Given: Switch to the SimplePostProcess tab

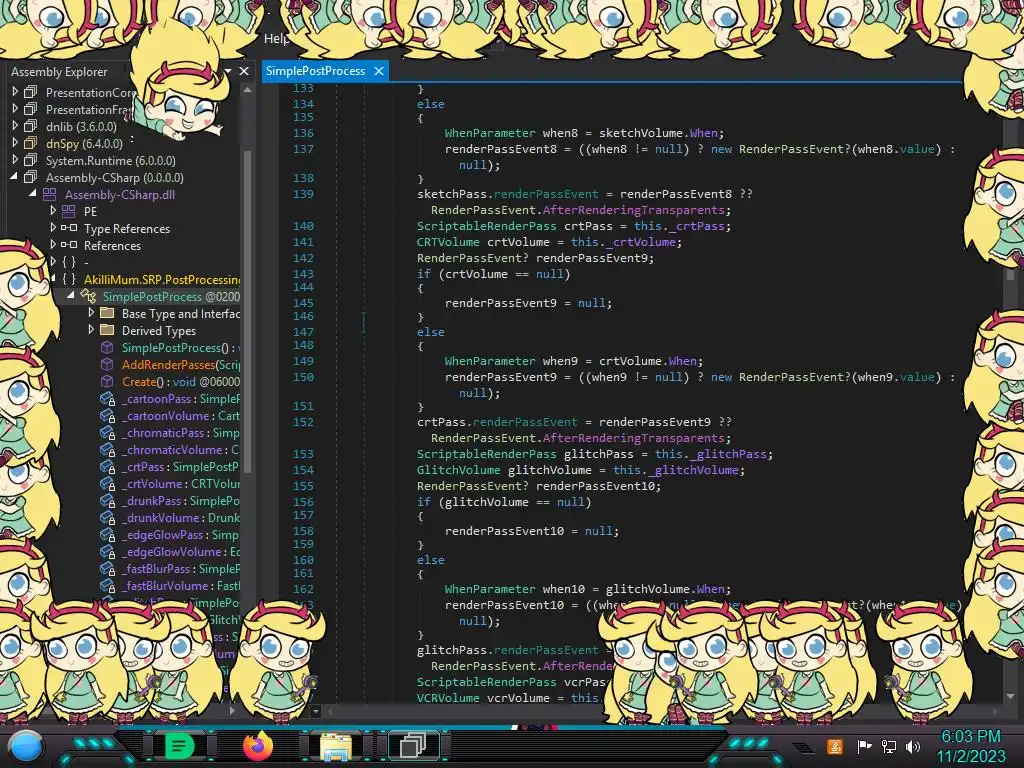Looking at the screenshot, I should (x=315, y=71).
